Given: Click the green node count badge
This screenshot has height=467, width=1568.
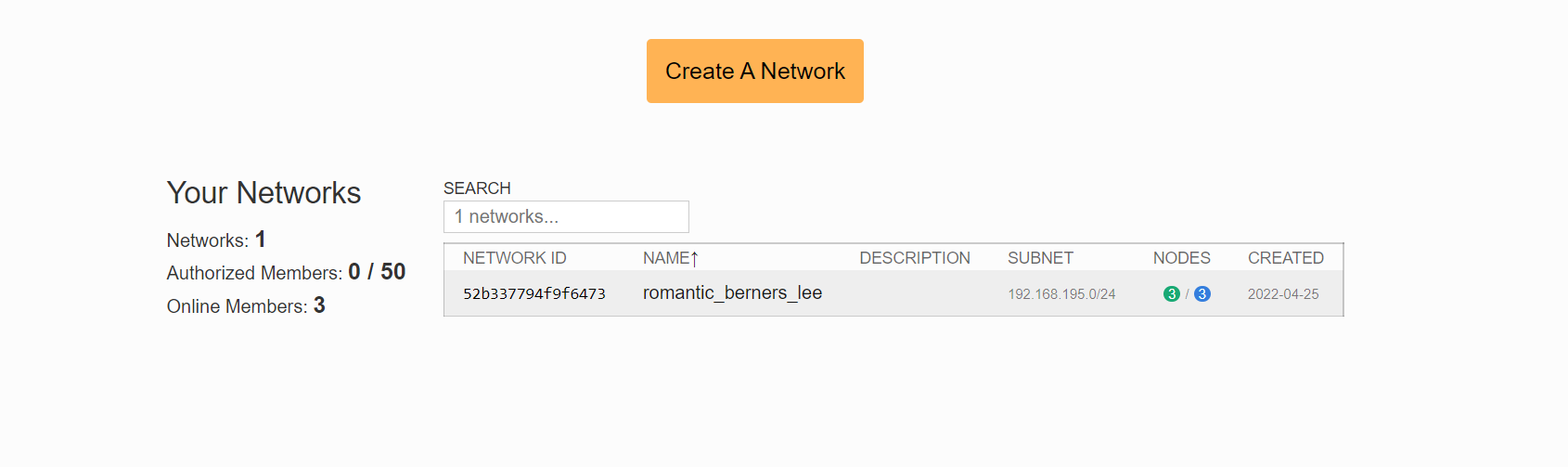Looking at the screenshot, I should tap(1172, 294).
